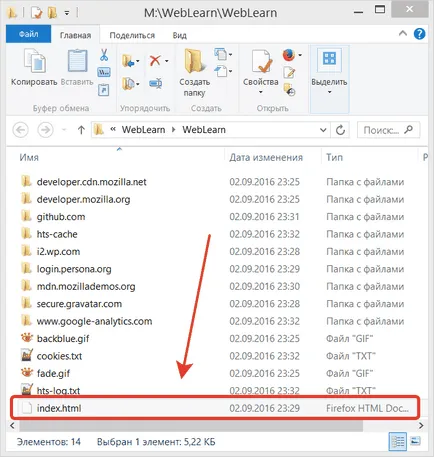Click the Поиск search input field
The height and width of the screenshot is (457, 434).
[x=382, y=130]
